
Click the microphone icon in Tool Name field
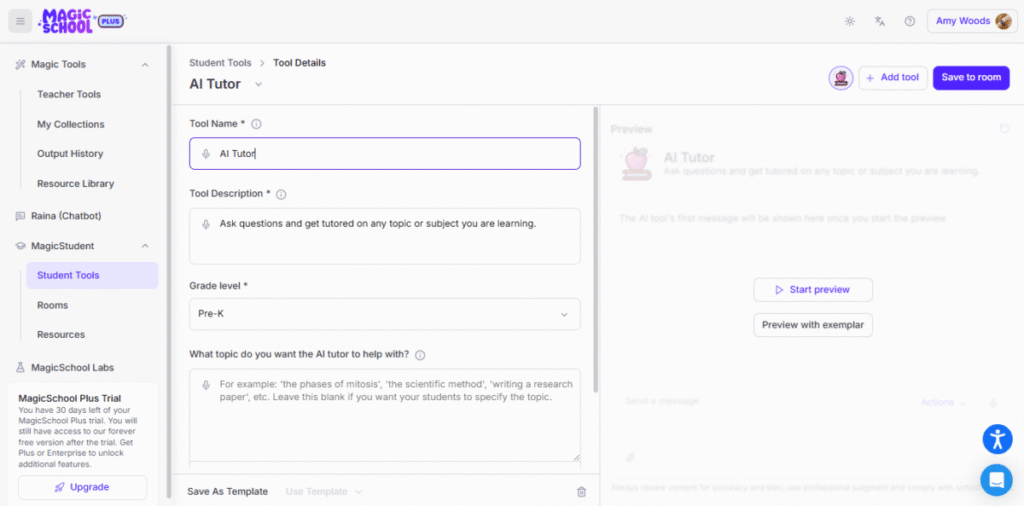pos(206,154)
